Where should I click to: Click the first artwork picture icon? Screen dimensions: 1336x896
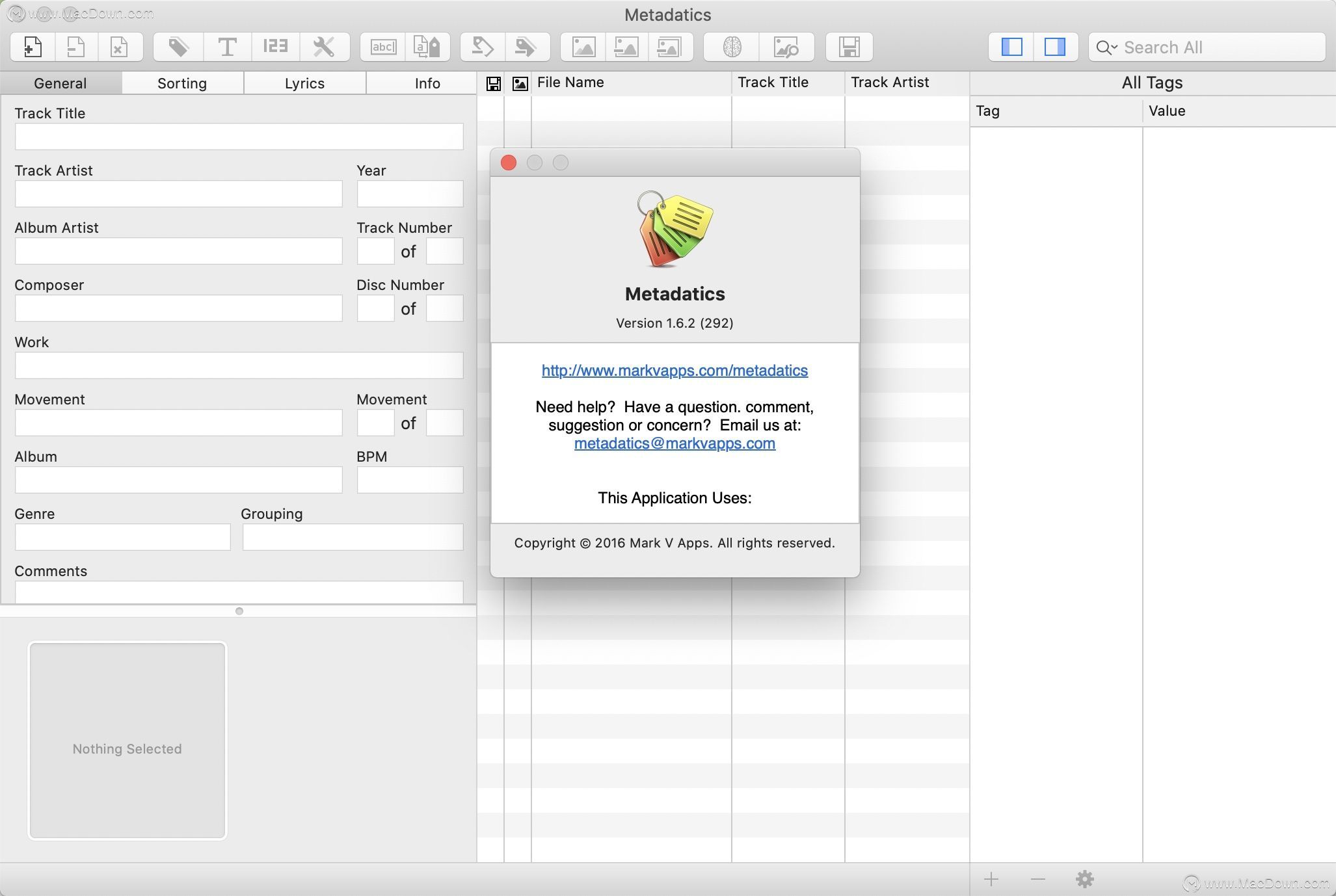583,47
